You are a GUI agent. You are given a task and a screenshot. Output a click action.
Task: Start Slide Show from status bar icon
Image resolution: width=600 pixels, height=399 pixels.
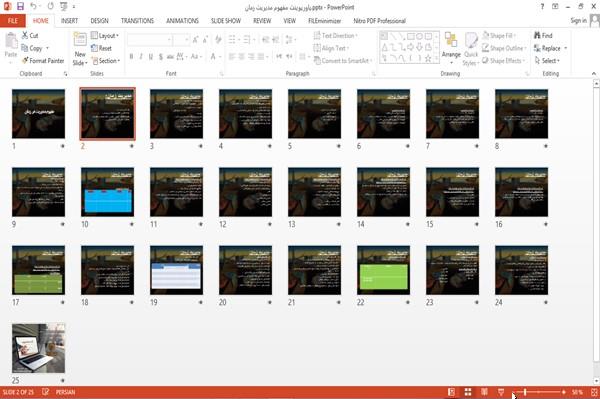[x=501, y=392]
